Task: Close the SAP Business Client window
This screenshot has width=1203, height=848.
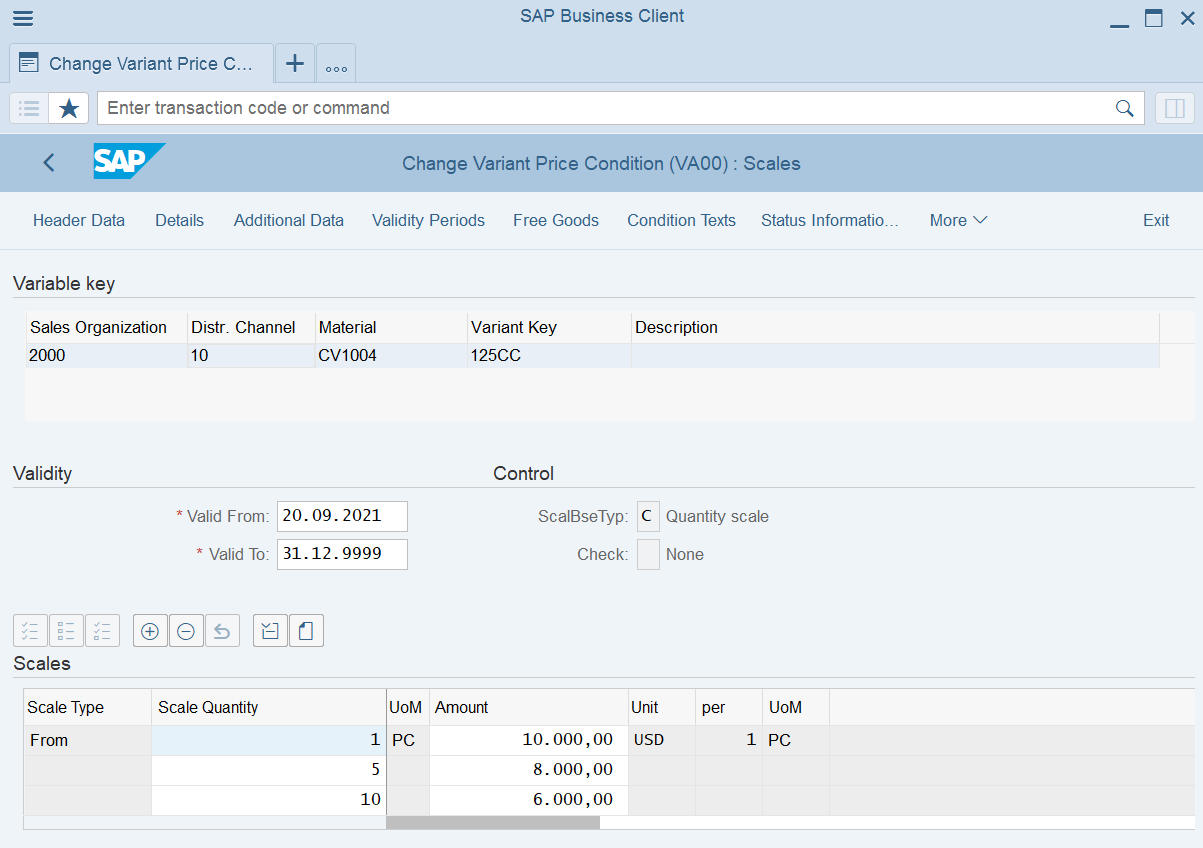Action: (1187, 18)
